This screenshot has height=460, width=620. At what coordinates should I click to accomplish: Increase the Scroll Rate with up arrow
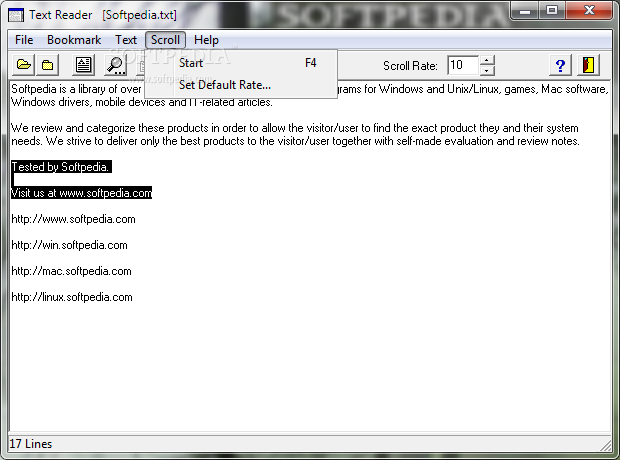pos(487,61)
